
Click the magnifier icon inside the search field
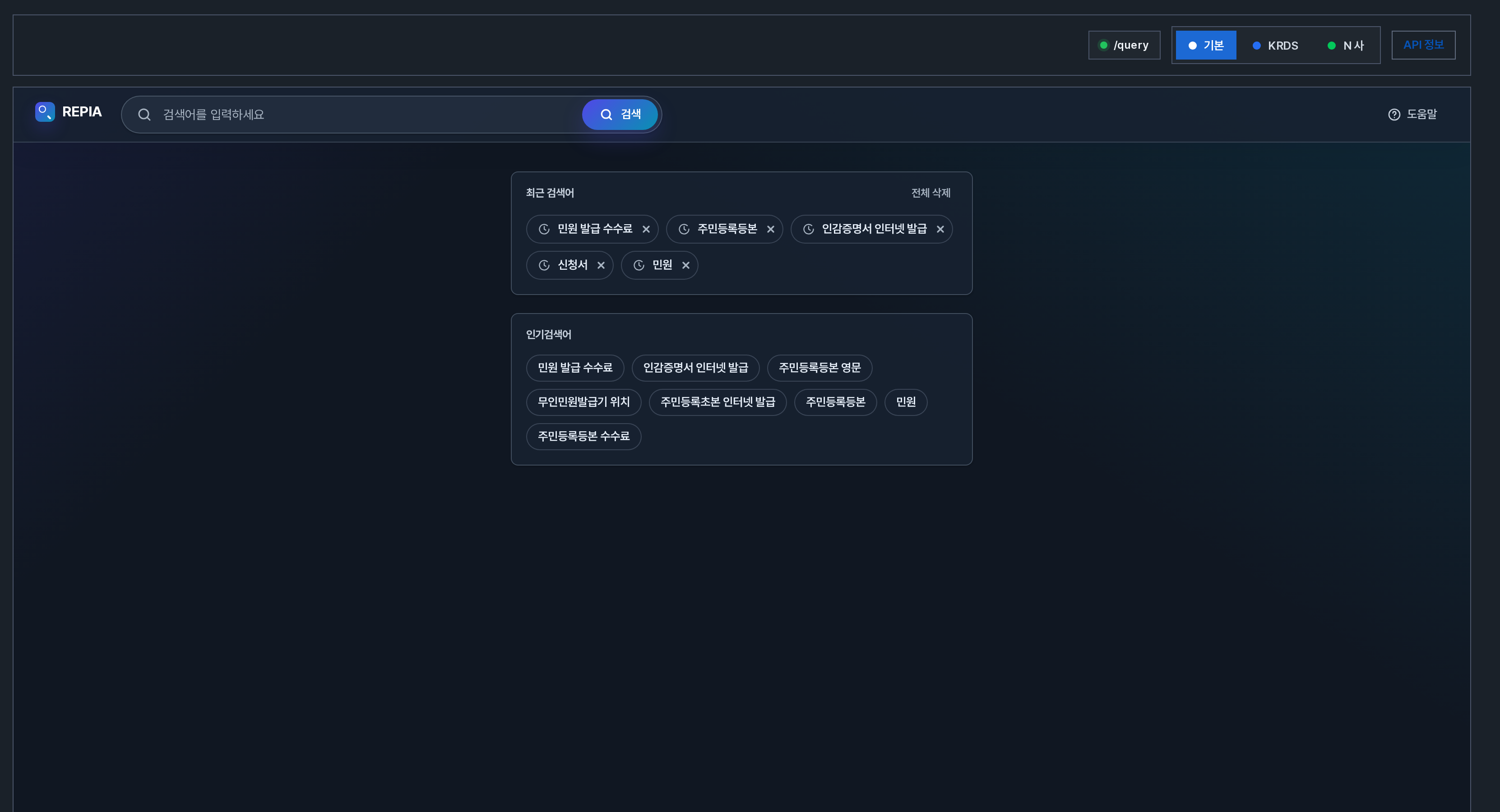point(144,115)
